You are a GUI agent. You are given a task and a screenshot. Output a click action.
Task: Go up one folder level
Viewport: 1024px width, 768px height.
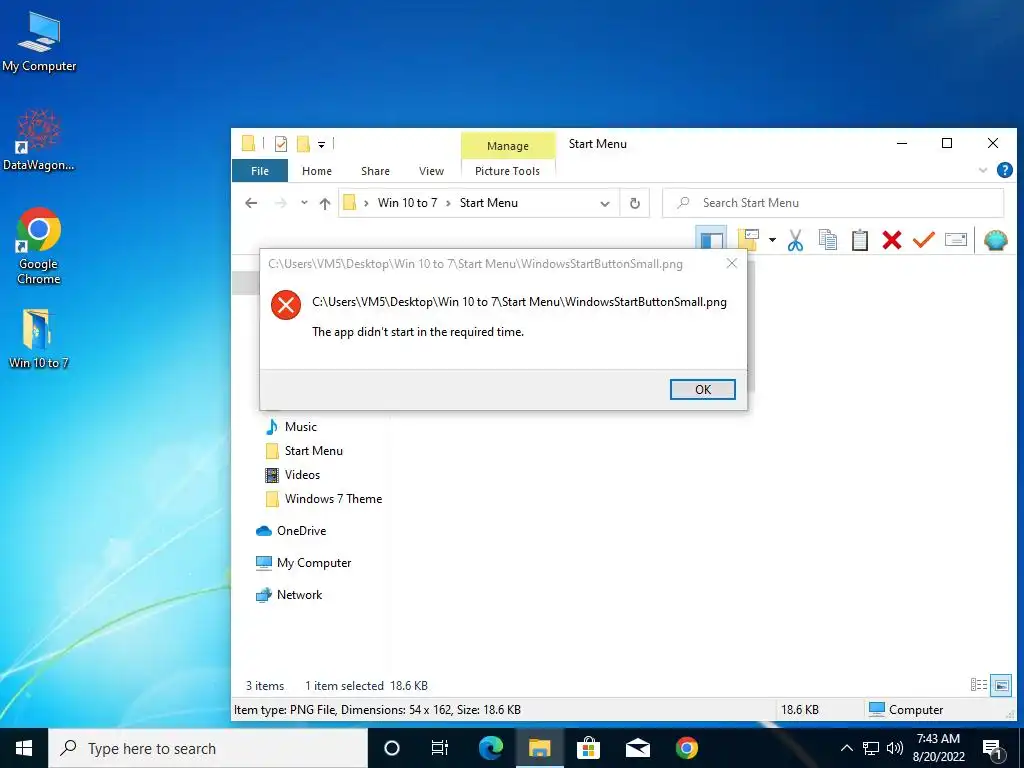pyautogui.click(x=325, y=203)
